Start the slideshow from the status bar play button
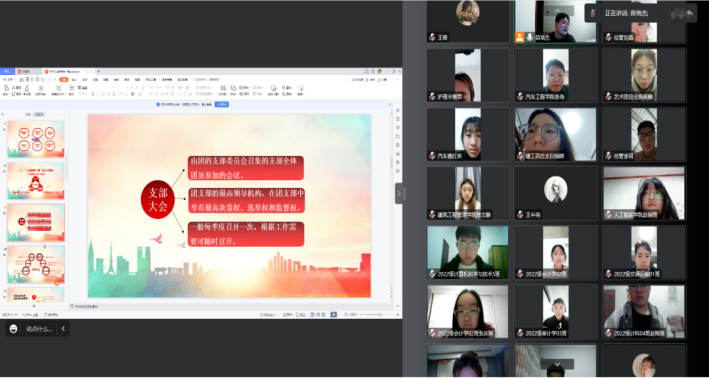This screenshot has width=709, height=378. 333,315
